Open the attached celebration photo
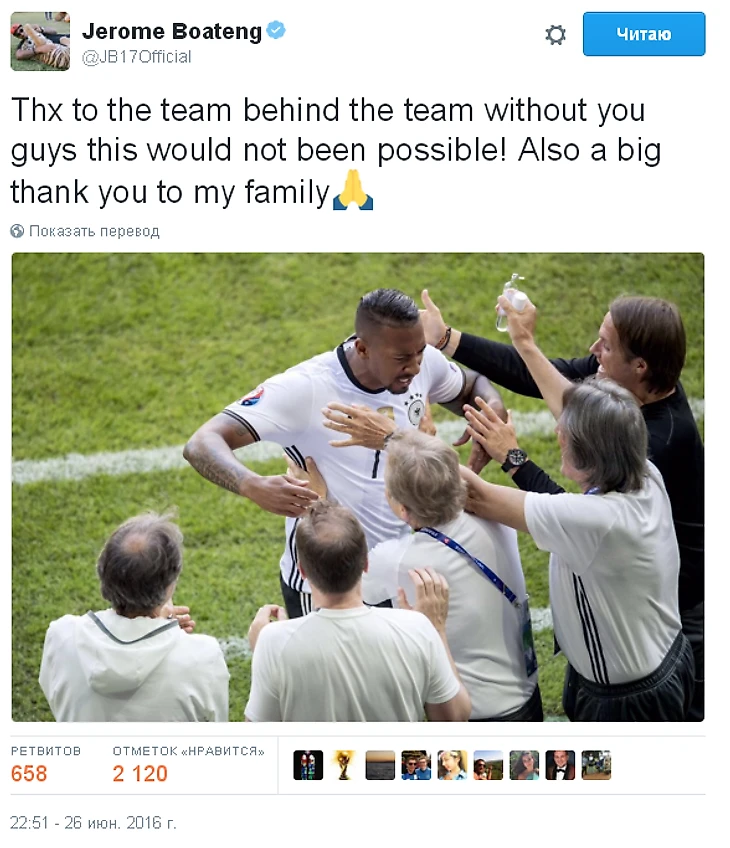The height and width of the screenshot is (848, 730). 358,487
